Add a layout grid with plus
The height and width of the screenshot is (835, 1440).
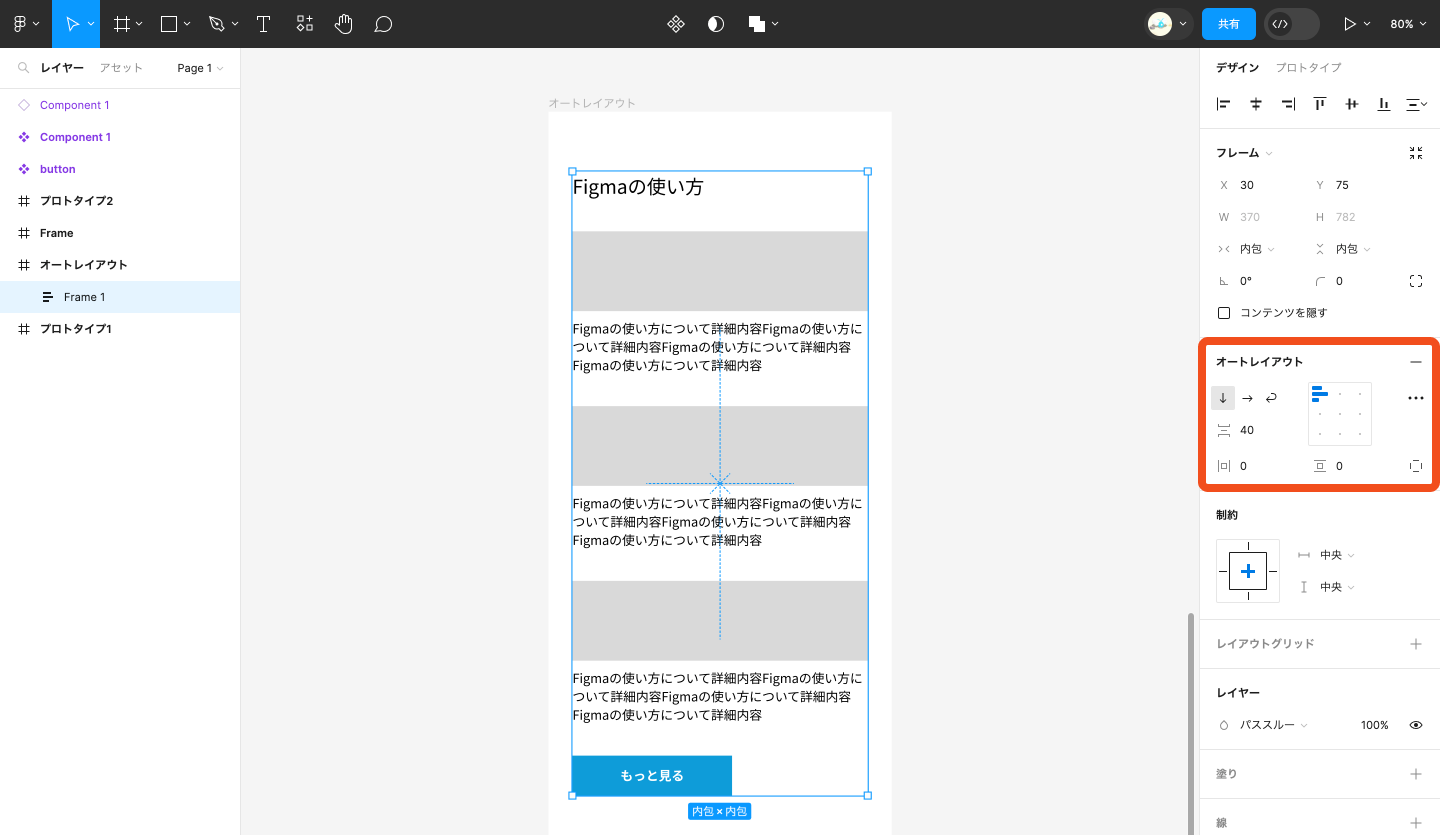point(1416,644)
